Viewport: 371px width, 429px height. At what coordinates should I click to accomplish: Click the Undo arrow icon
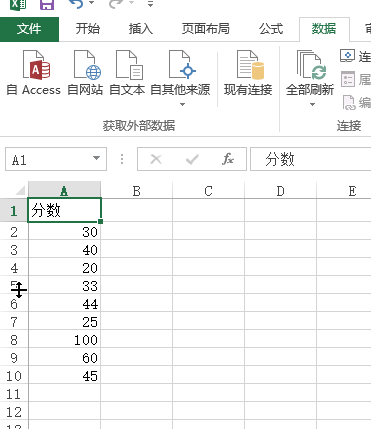pyautogui.click(x=75, y=4)
